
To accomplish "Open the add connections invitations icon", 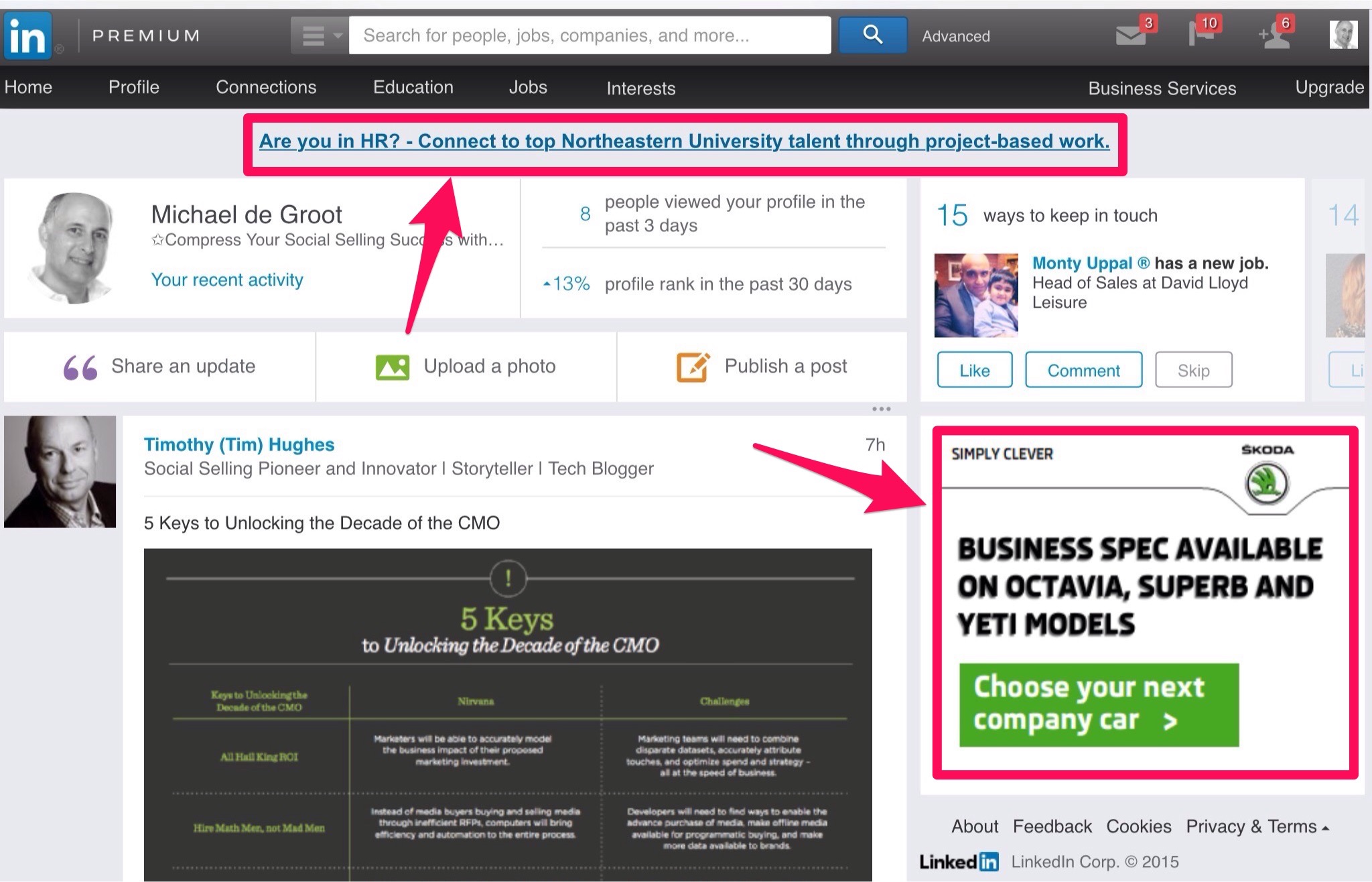I will [1274, 36].
